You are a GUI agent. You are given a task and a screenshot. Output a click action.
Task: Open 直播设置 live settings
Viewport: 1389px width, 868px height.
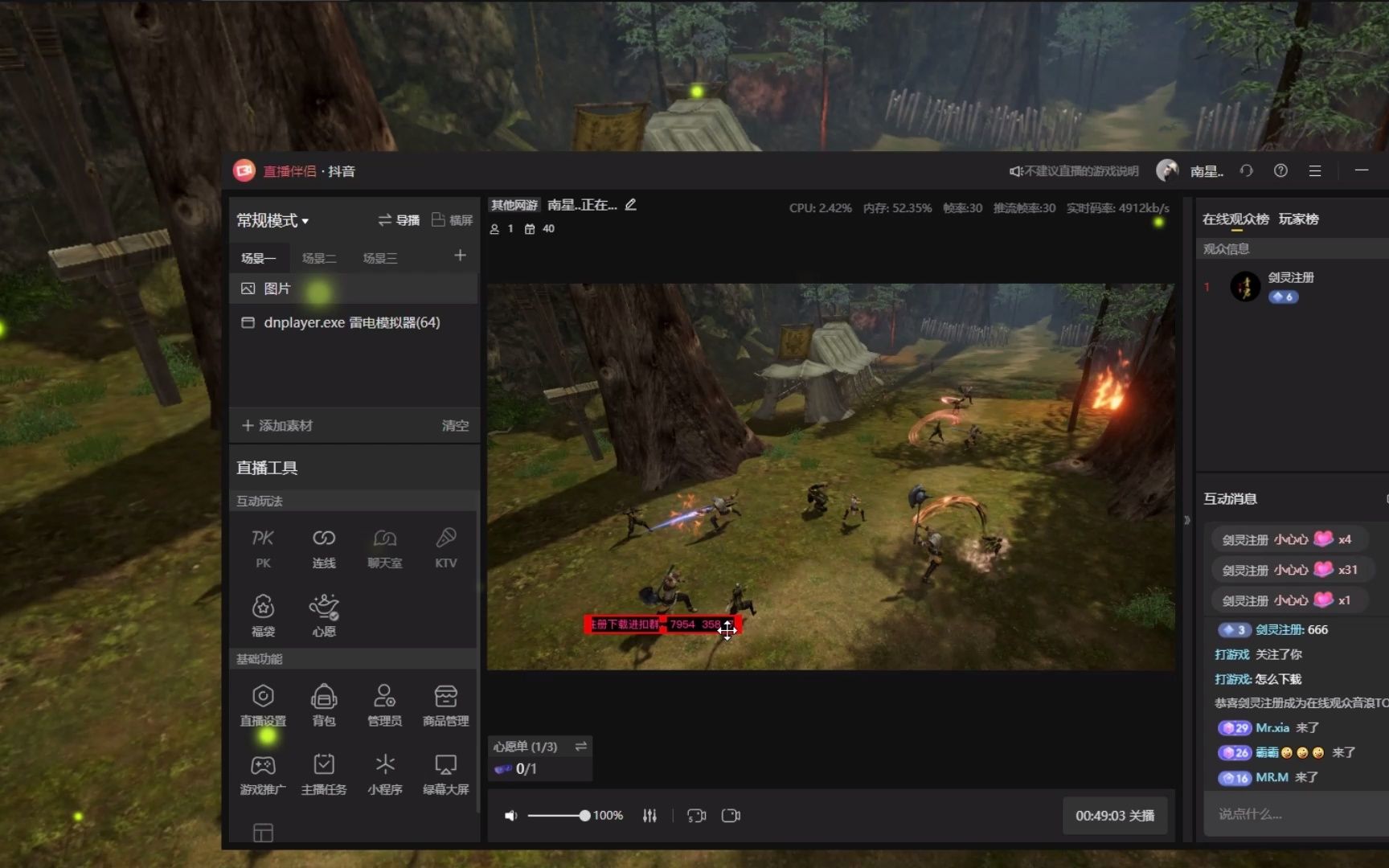tap(263, 706)
